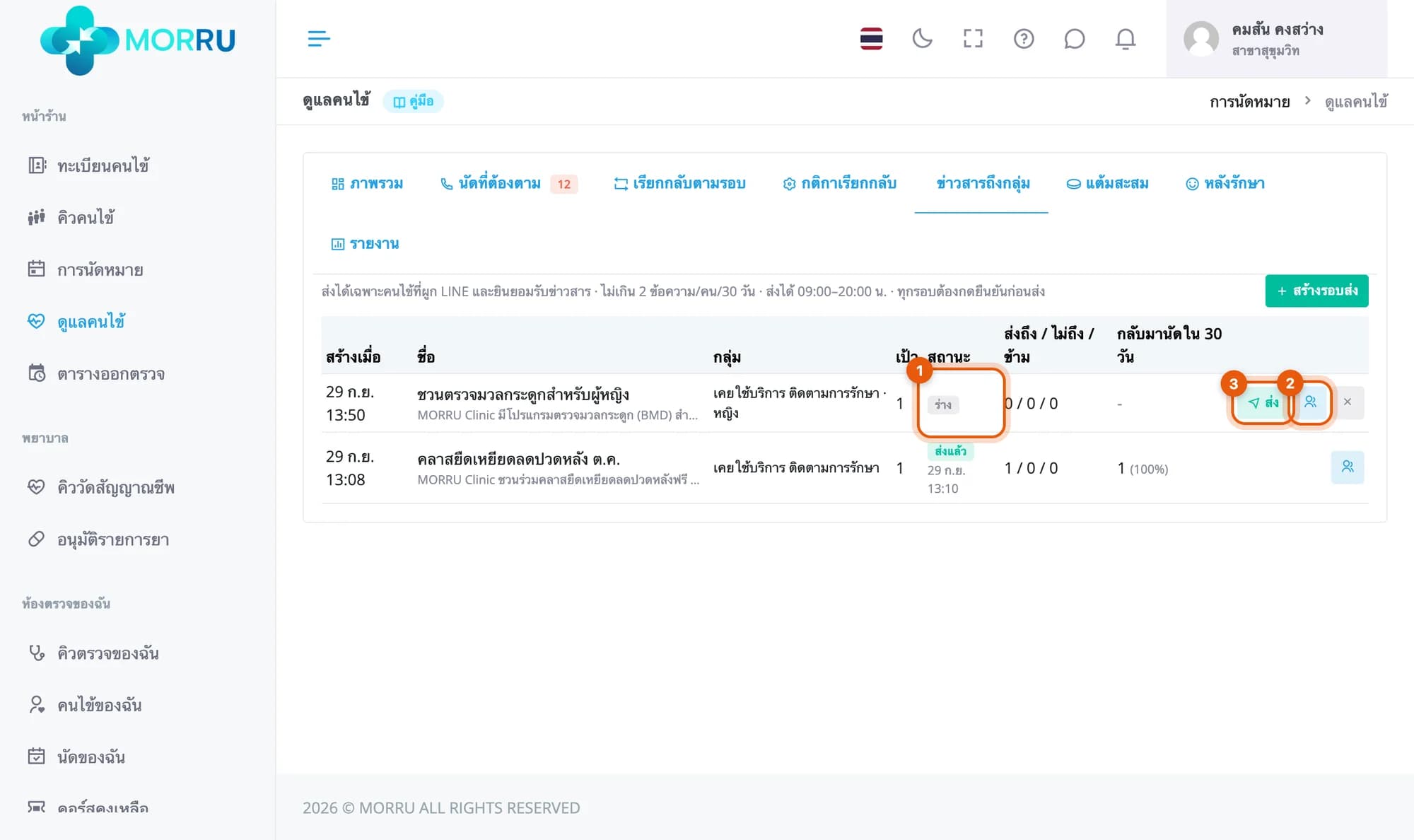Switch to แต้มสะสม tab
The height and width of the screenshot is (840, 1414).
1107,184
